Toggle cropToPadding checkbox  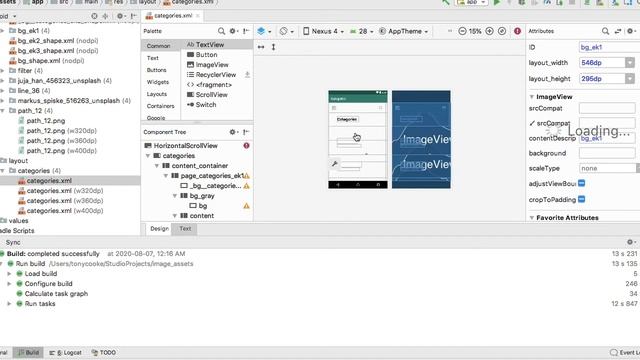[x=582, y=199]
